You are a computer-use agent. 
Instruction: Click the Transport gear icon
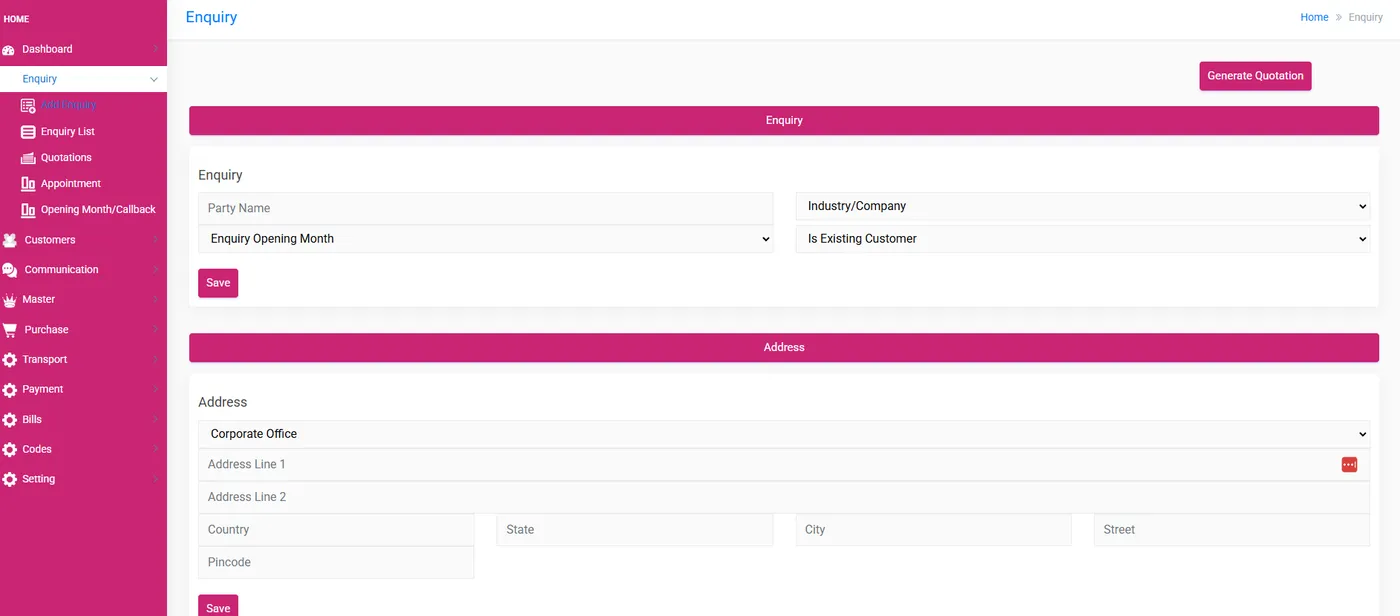10,360
